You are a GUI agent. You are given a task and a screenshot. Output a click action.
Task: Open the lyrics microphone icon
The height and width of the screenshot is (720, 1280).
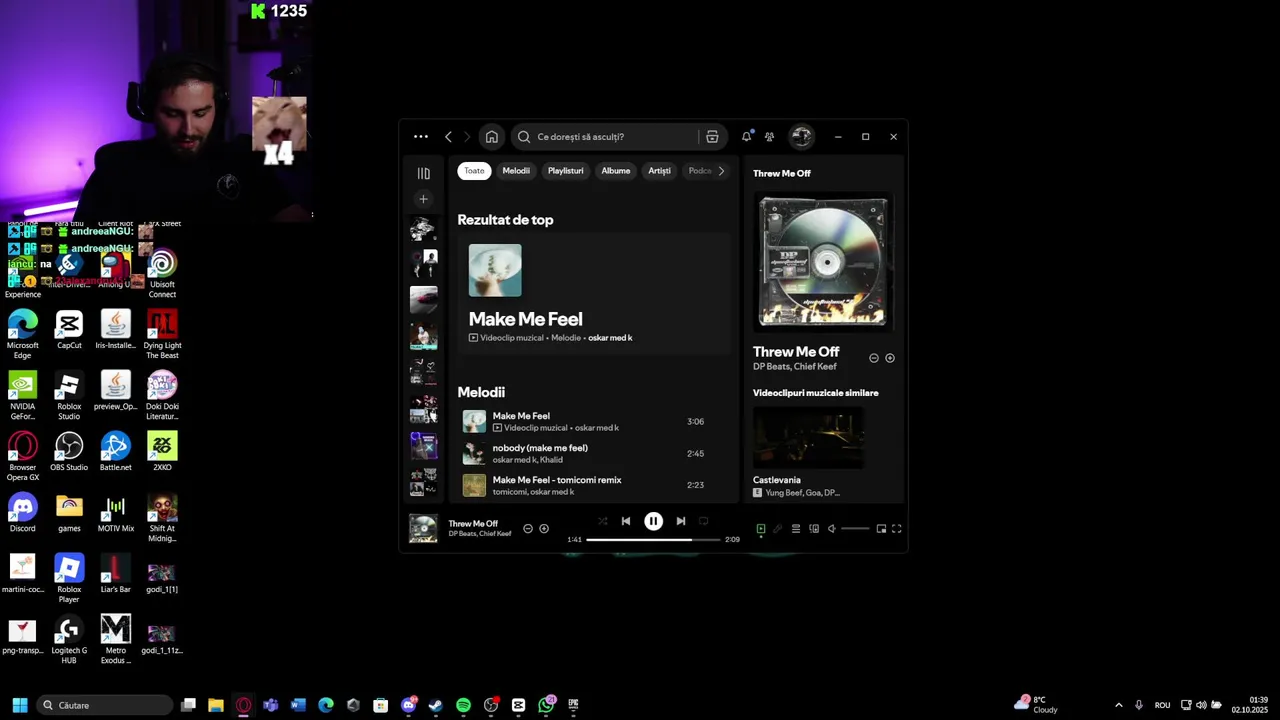click(777, 529)
